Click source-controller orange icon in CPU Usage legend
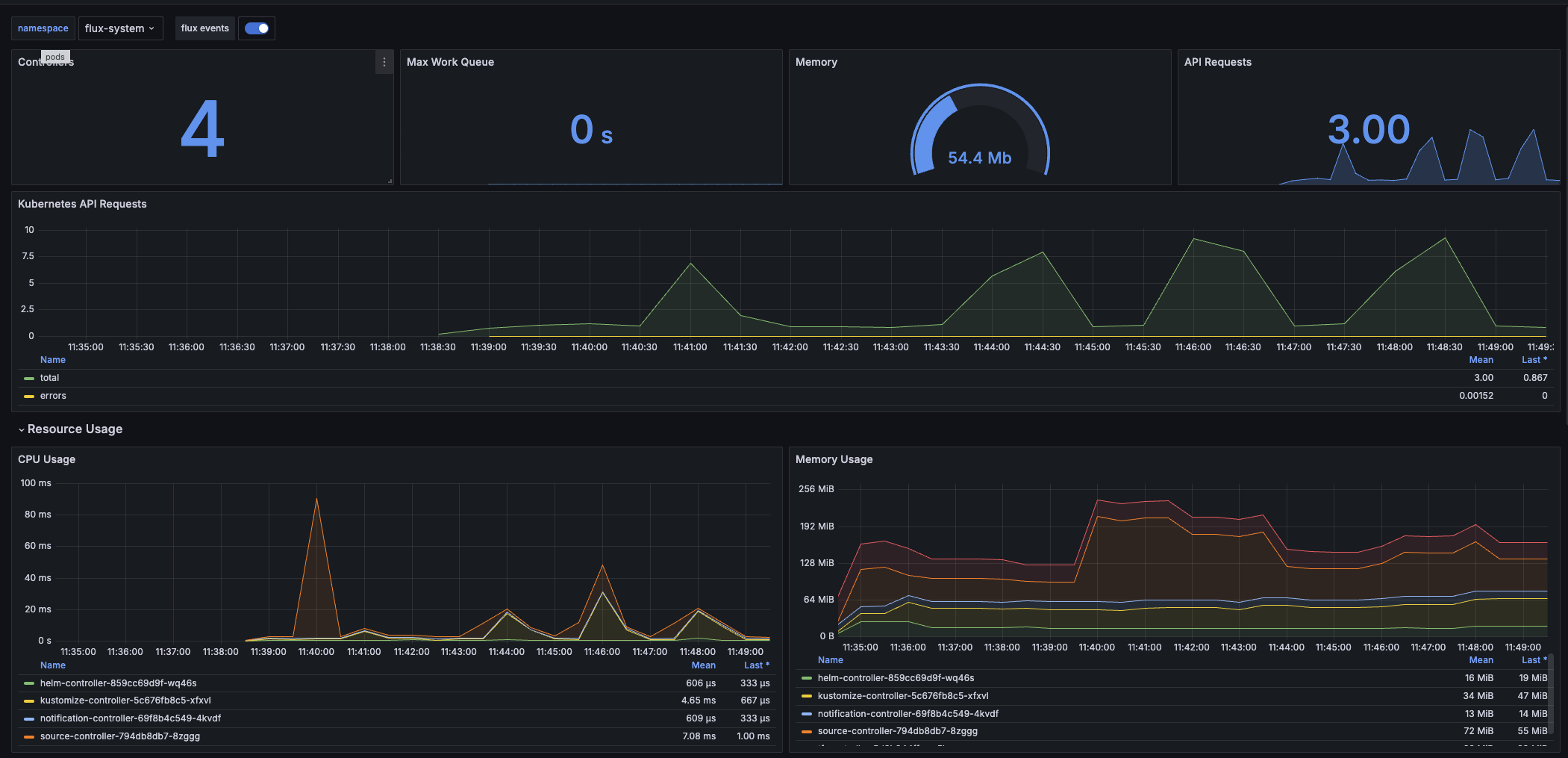 29,737
